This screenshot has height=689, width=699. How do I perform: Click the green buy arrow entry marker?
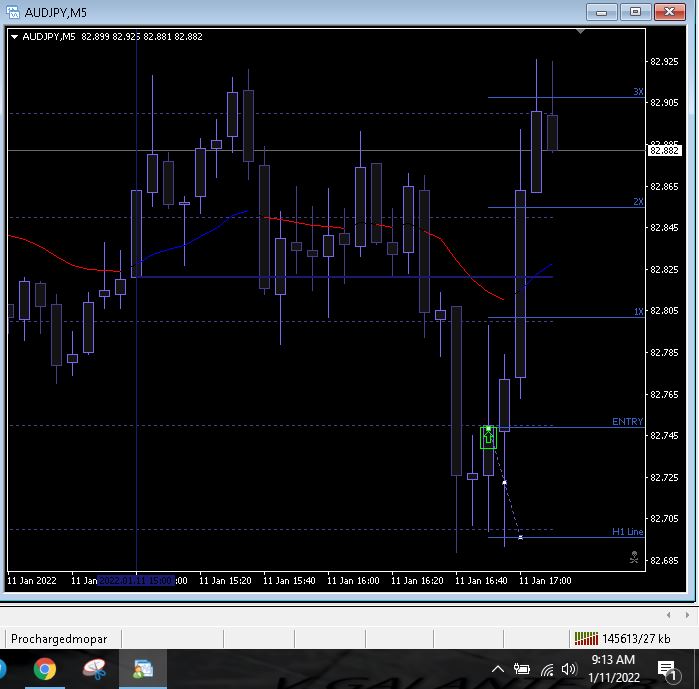(489, 437)
